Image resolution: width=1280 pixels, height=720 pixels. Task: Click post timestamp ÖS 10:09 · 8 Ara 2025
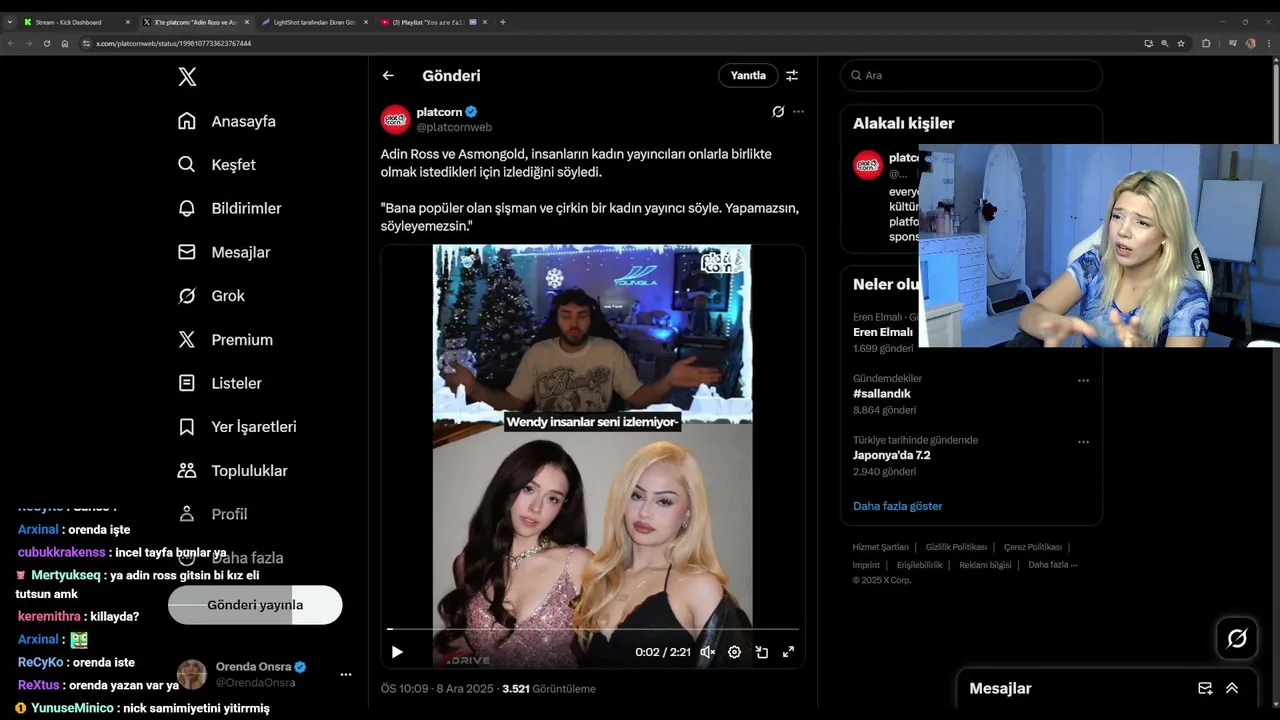pyautogui.click(x=437, y=689)
